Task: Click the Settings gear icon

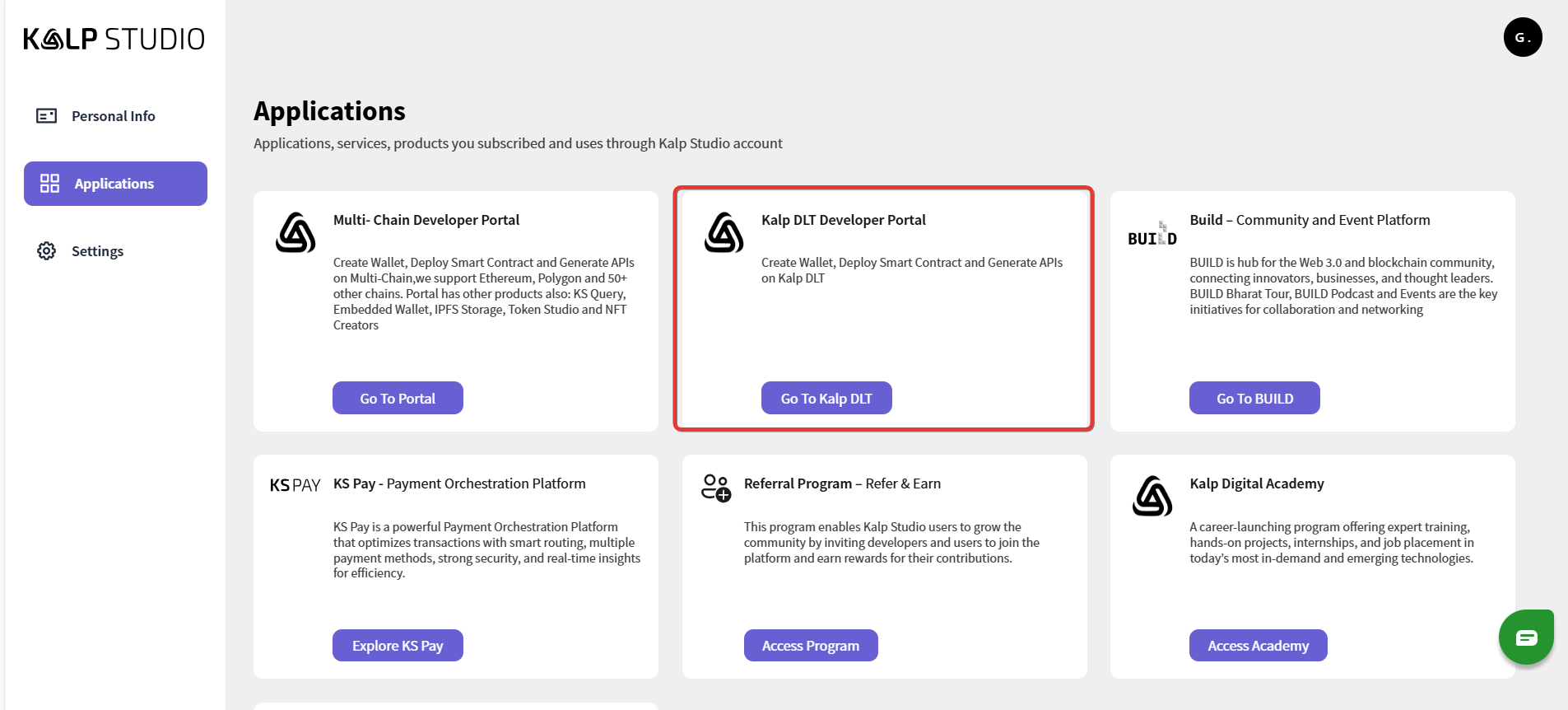Action: click(47, 251)
